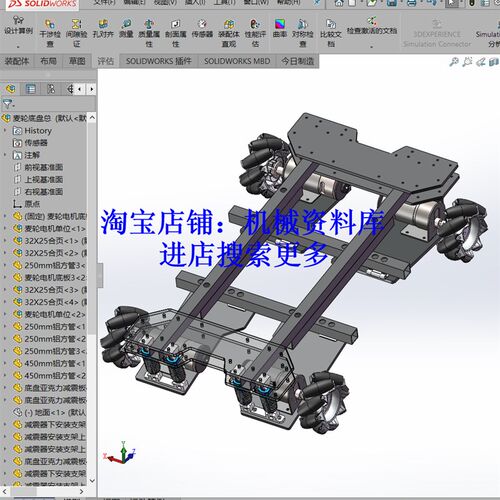Screen dimensions: 500x500
Task: Click the zoom to area icon
Action: tap(467, 62)
